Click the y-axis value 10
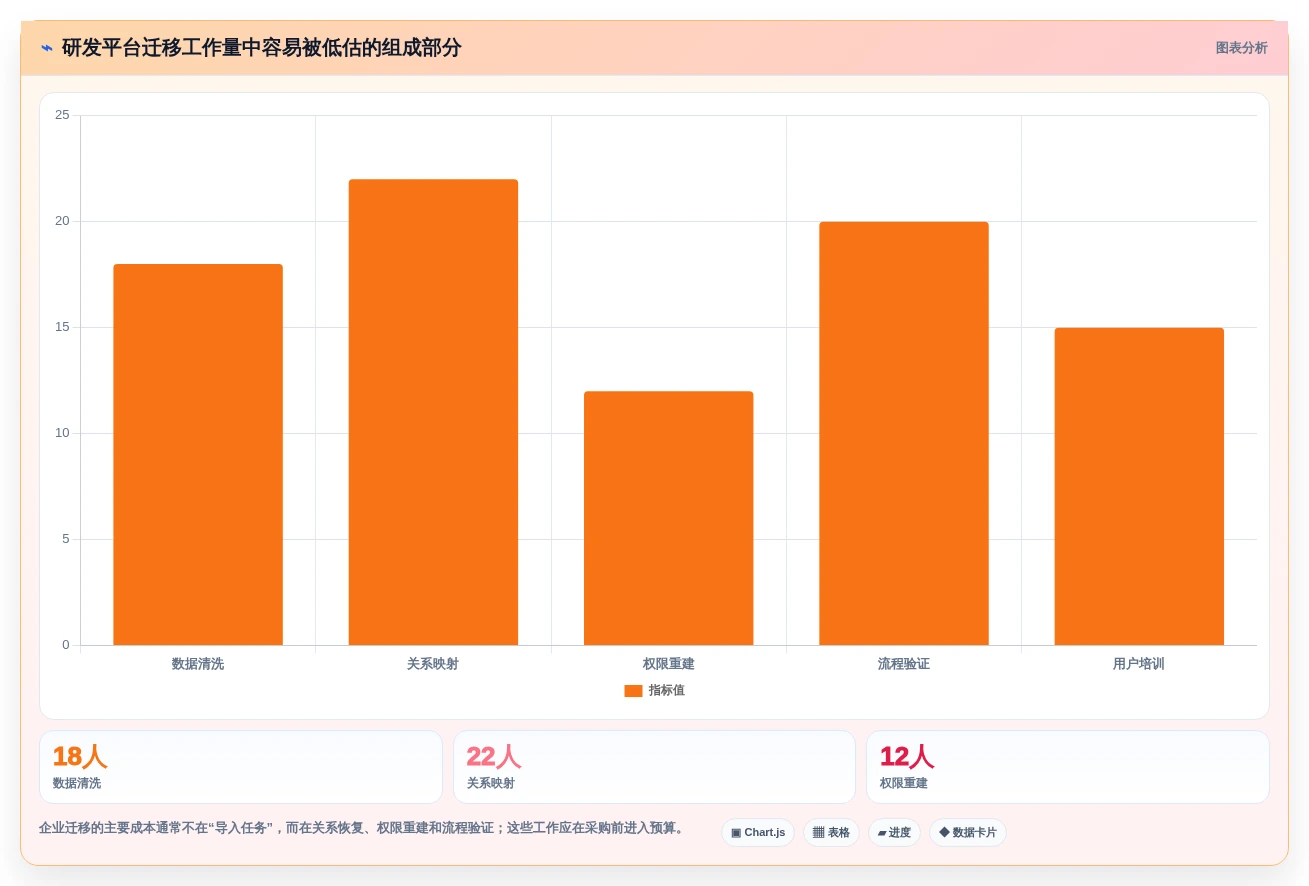 tap(62, 433)
